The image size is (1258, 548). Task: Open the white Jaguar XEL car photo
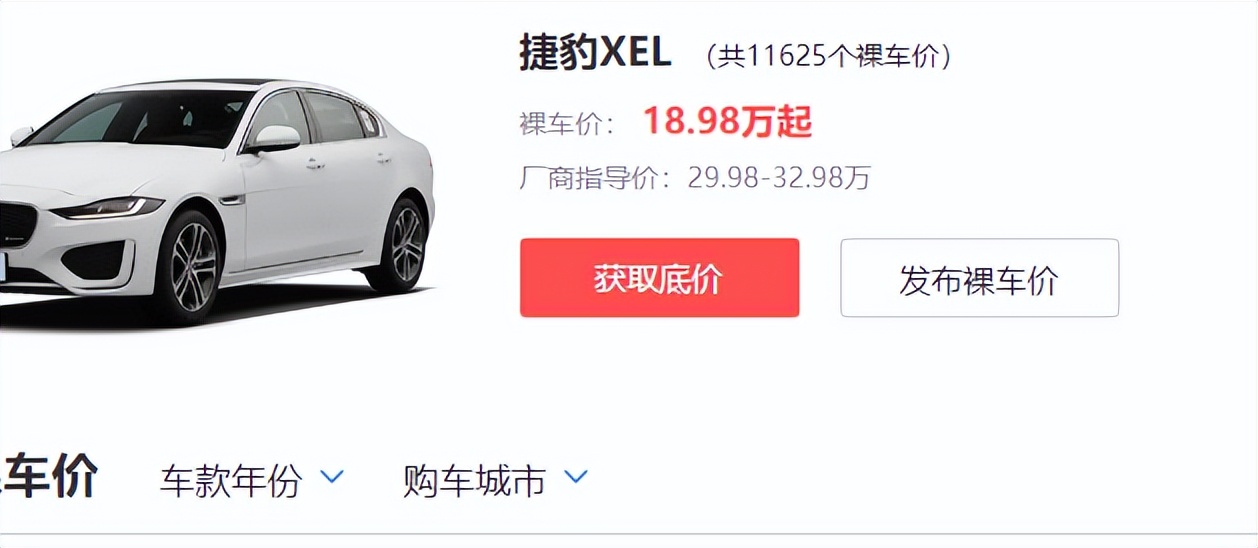tap(217, 200)
